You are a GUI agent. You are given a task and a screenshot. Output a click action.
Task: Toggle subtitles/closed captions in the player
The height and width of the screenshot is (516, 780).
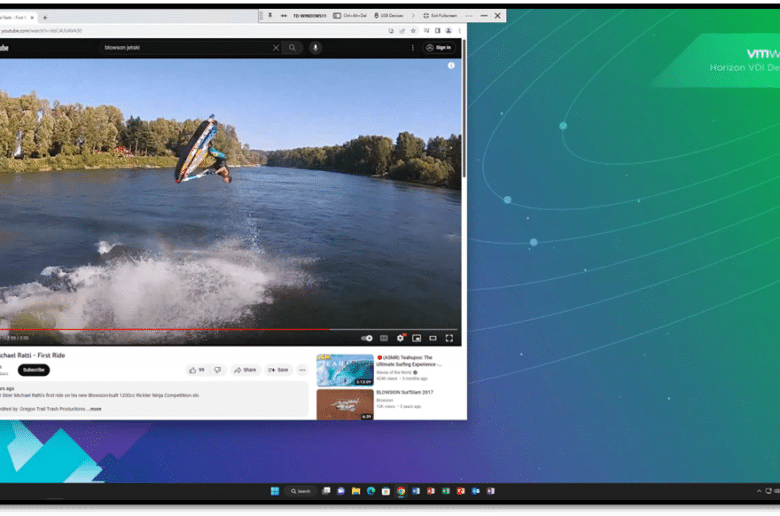[x=384, y=338]
